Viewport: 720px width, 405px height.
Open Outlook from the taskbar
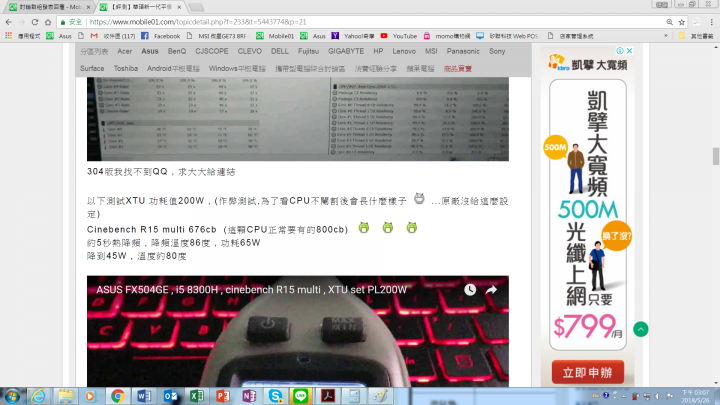[x=170, y=396]
